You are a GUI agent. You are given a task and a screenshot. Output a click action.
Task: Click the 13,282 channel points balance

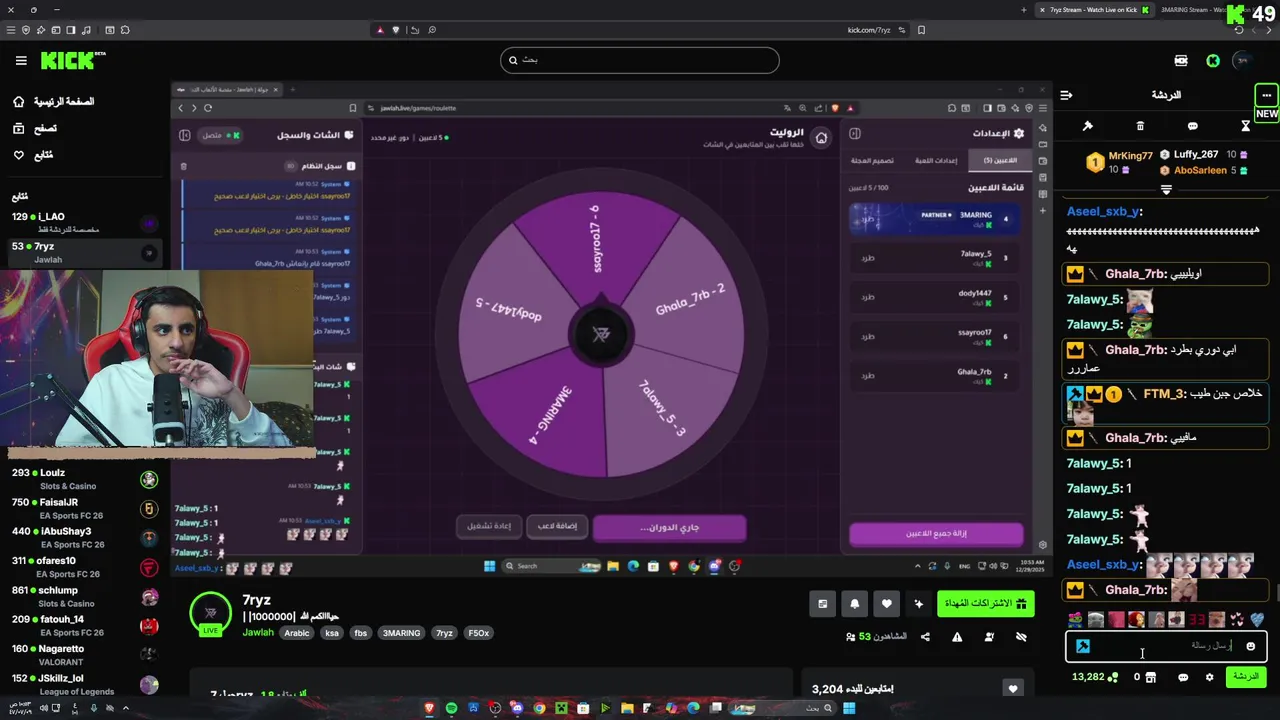point(1094,677)
